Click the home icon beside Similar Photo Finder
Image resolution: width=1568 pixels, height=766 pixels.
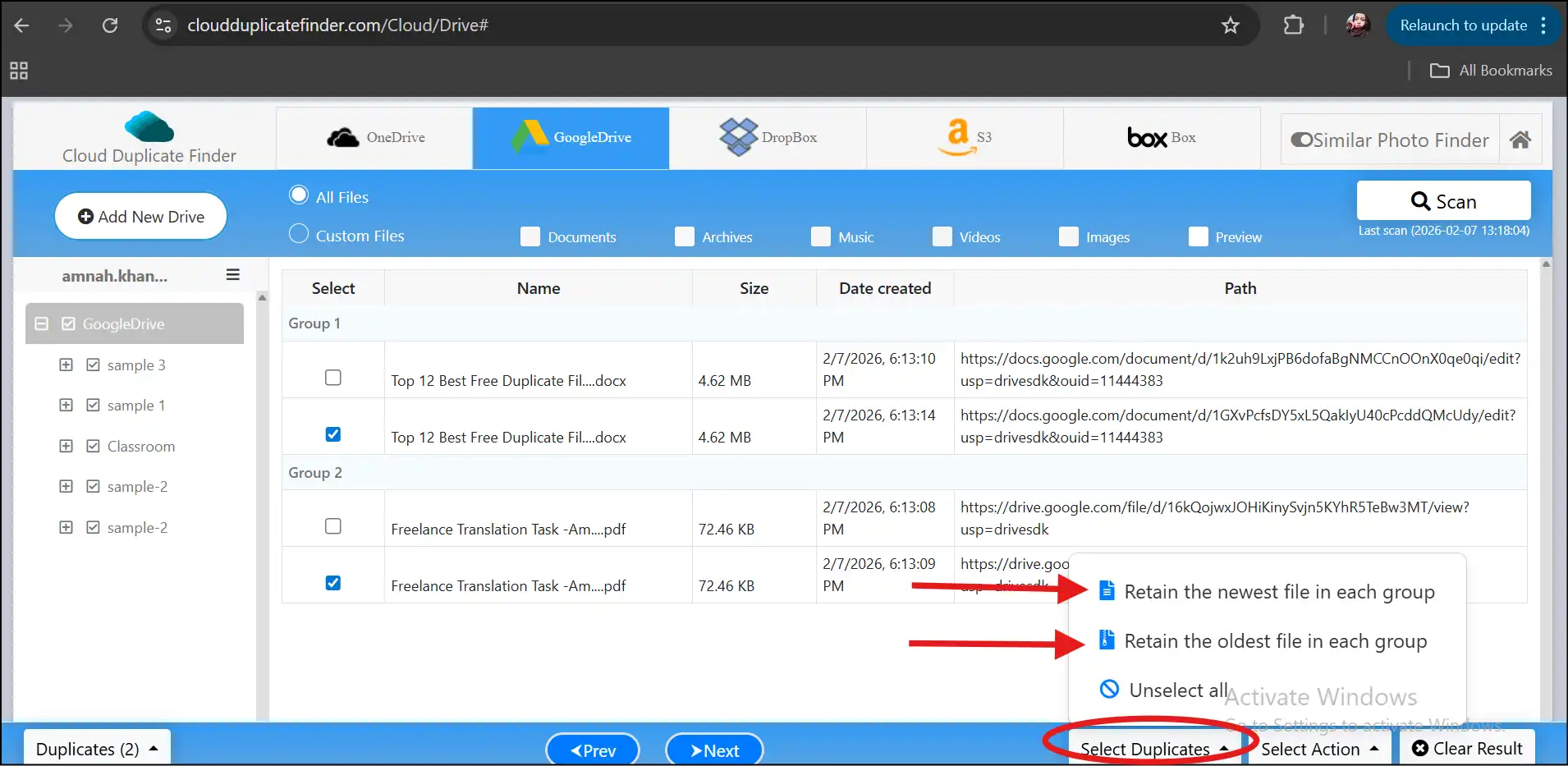pyautogui.click(x=1521, y=139)
